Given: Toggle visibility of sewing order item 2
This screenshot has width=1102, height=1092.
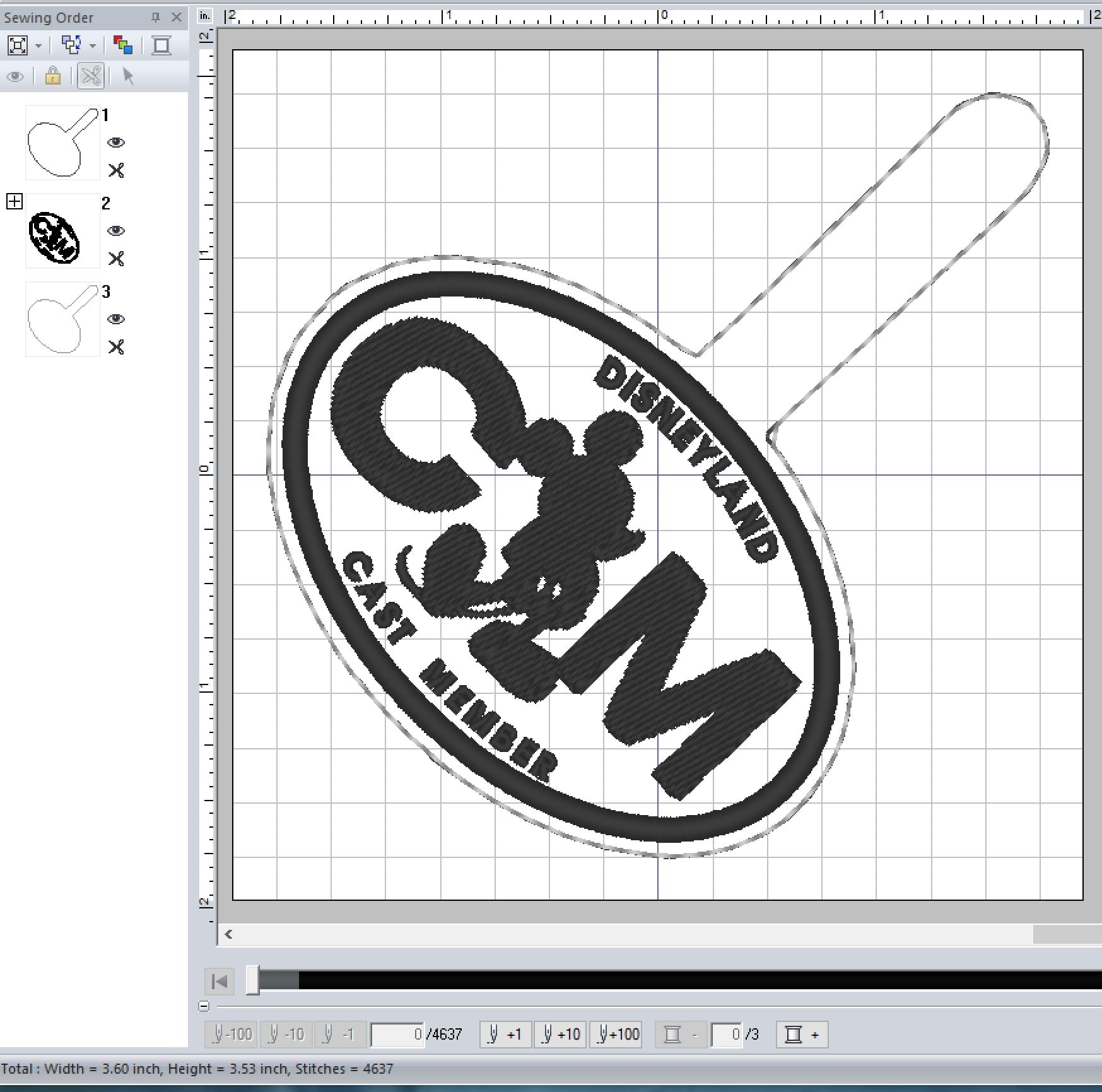Looking at the screenshot, I should (x=116, y=231).
